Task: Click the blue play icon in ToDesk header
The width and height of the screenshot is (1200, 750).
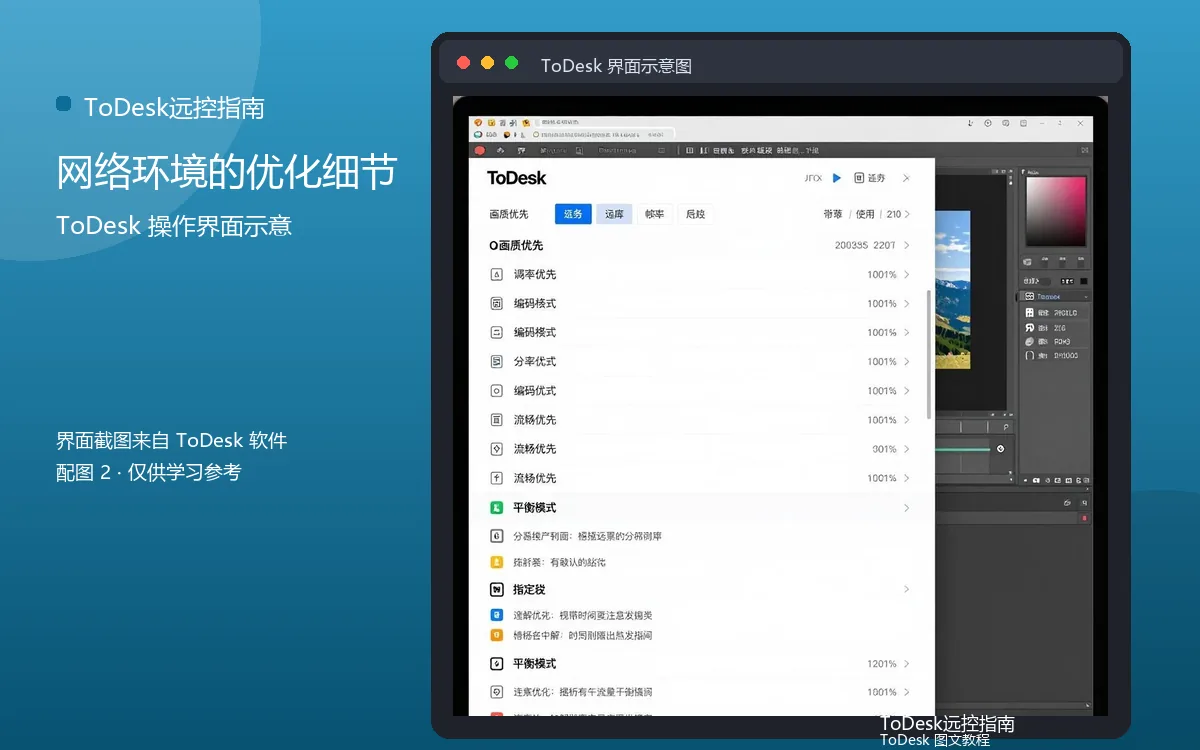Action: tap(837, 178)
